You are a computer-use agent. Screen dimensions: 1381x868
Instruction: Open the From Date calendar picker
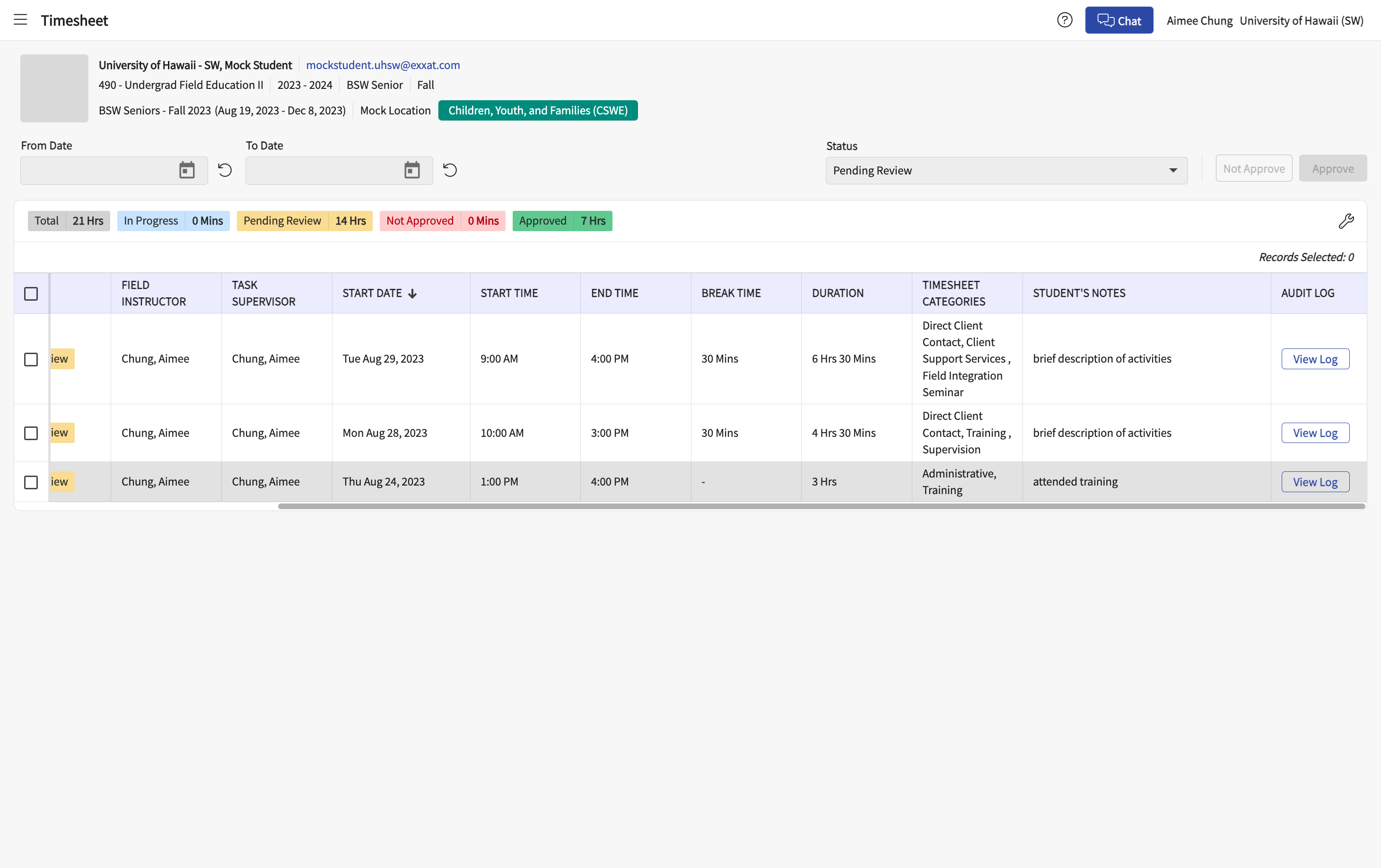point(187,170)
